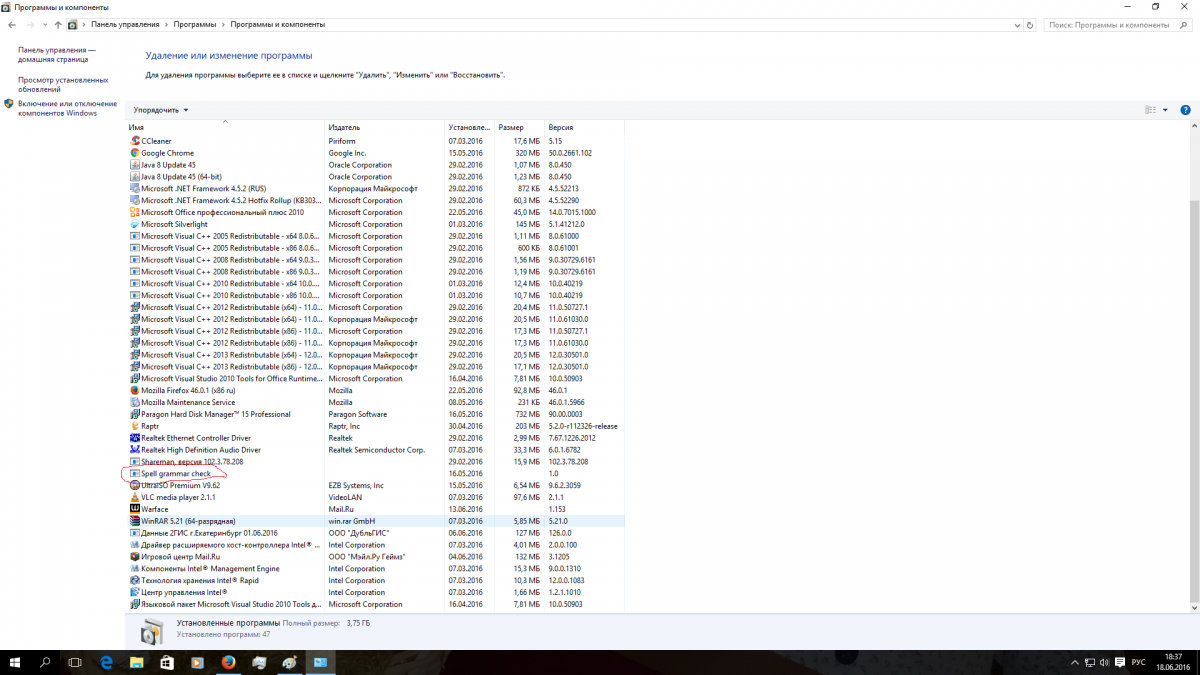The width and height of the screenshot is (1200, 675).
Task: Select the Mozilla Firefox 46.0.1 icon
Action: point(135,390)
